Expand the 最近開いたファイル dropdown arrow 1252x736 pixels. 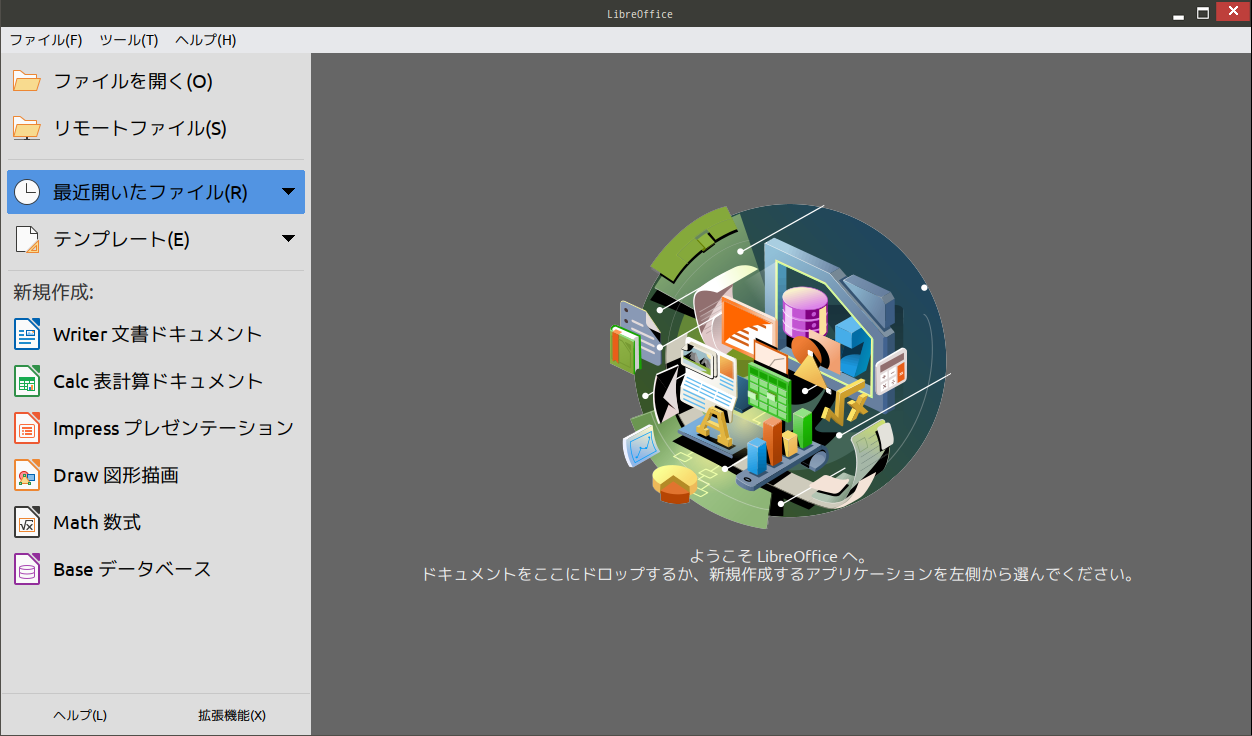(x=288, y=192)
